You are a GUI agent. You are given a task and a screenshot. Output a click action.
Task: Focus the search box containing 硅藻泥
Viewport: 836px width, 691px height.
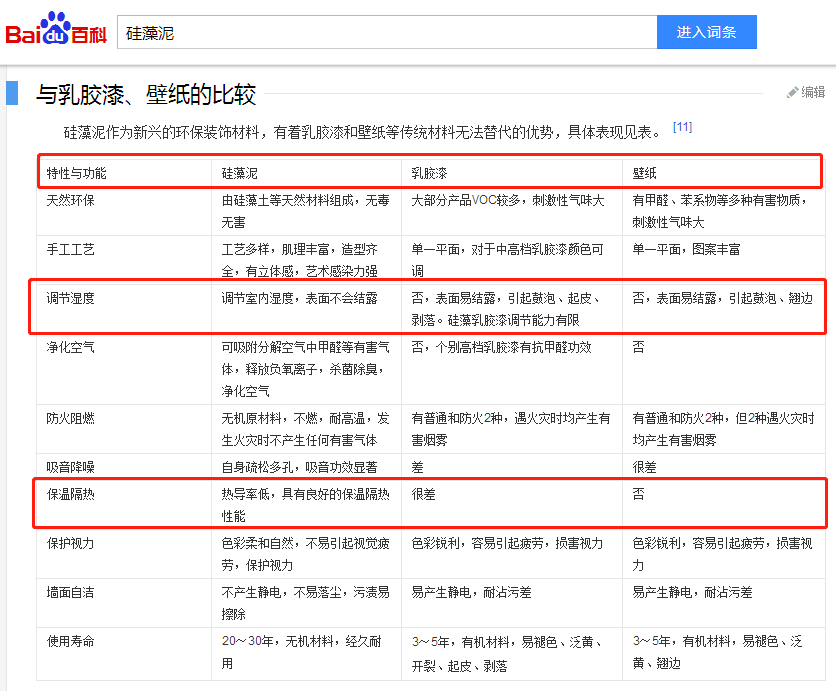click(x=386, y=32)
